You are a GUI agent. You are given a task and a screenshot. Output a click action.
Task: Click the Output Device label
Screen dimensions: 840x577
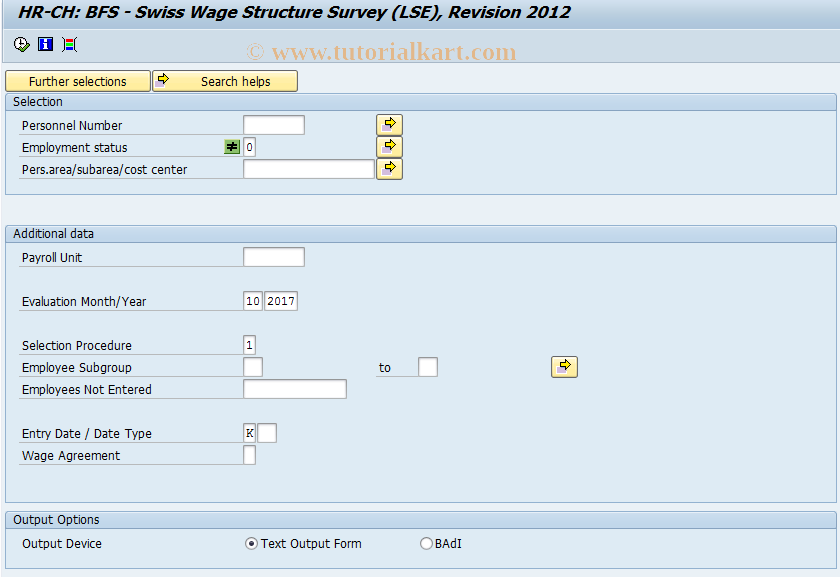[62, 544]
